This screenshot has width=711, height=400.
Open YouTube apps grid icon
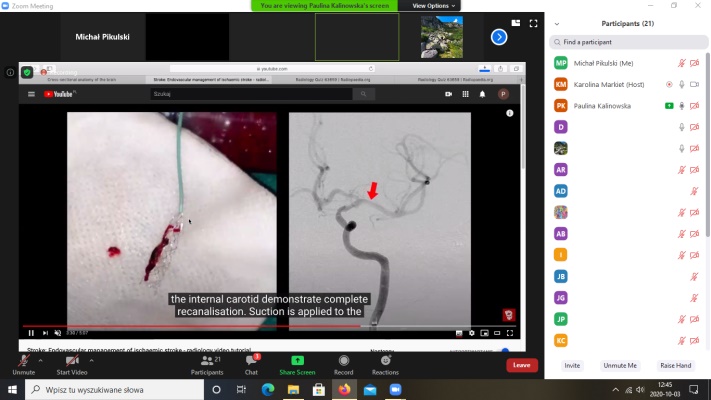[465, 94]
